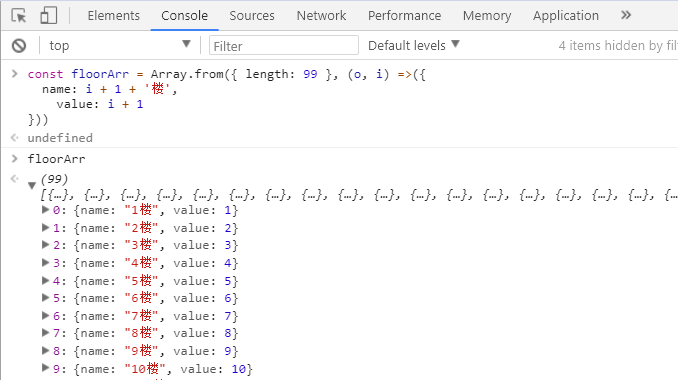The height and width of the screenshot is (380, 678).
Task: Collapse the (99) array output
Action: point(32,186)
